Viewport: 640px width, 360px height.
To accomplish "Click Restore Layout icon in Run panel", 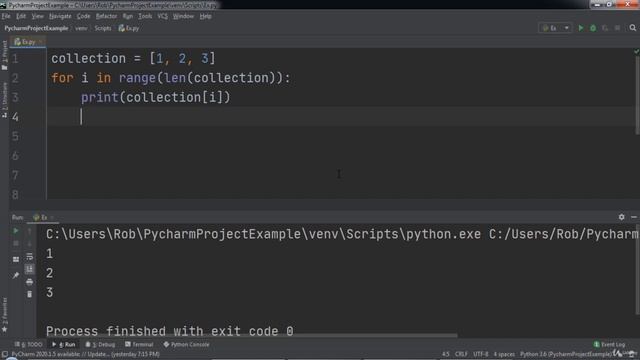I will (16, 259).
